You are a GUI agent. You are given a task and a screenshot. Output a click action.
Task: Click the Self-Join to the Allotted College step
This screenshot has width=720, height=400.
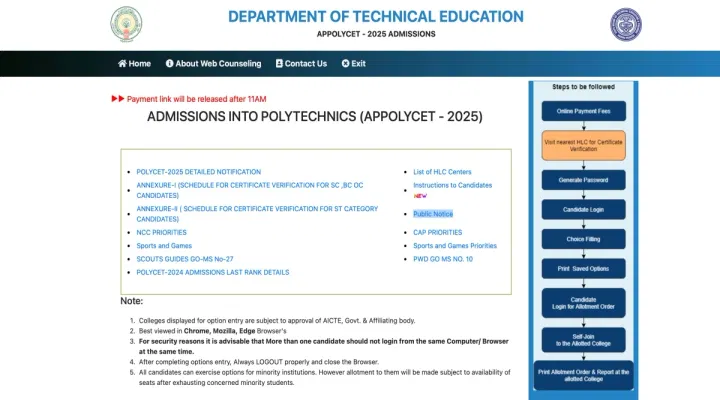coord(583,339)
